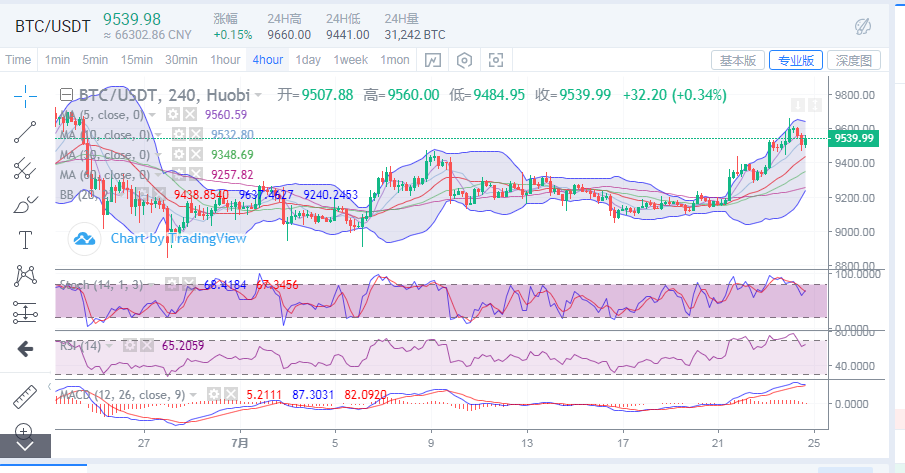Switch to the 1day timeframe
905x473 pixels.
(308, 60)
